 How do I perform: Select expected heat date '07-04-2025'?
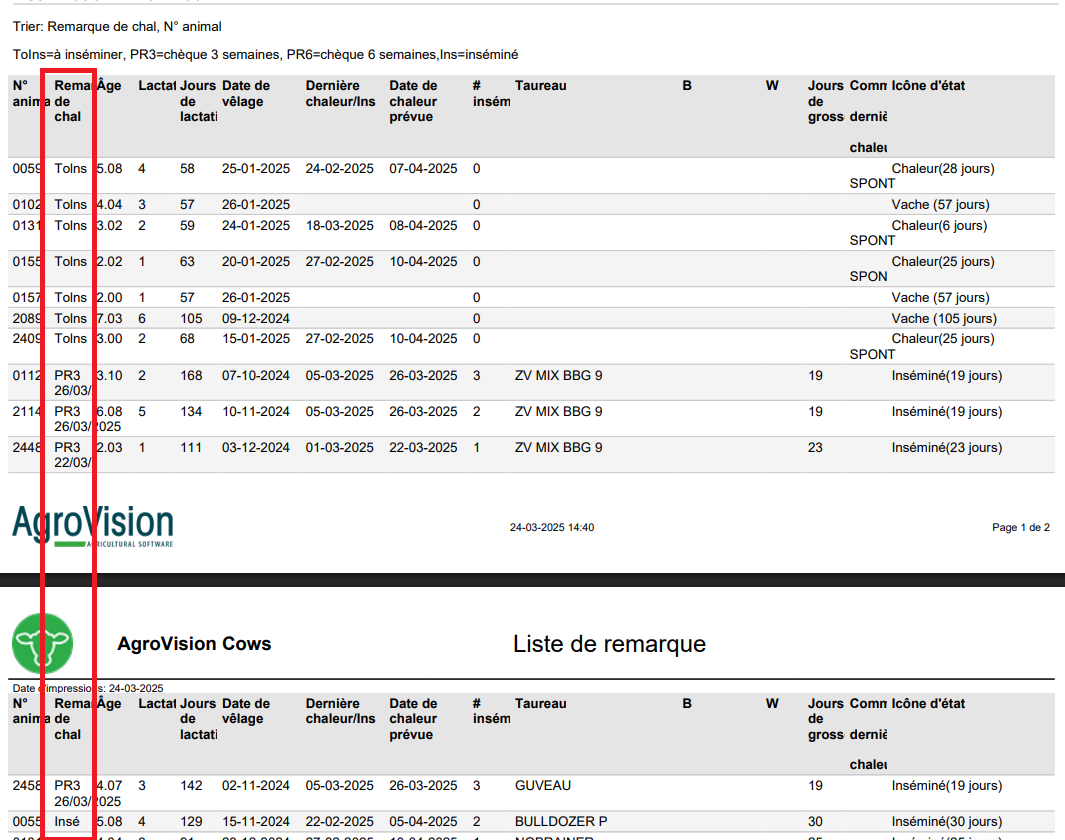[x=423, y=168]
